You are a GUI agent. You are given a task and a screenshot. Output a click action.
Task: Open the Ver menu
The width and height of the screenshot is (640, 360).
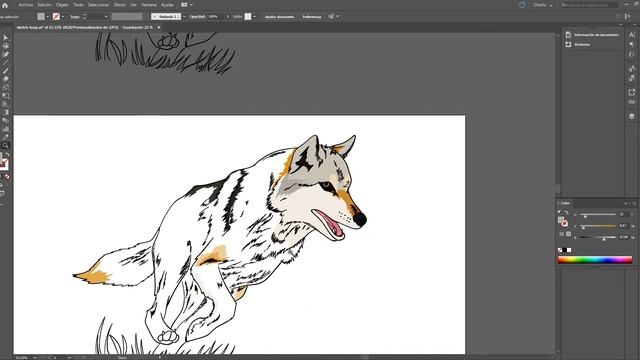tap(133, 5)
